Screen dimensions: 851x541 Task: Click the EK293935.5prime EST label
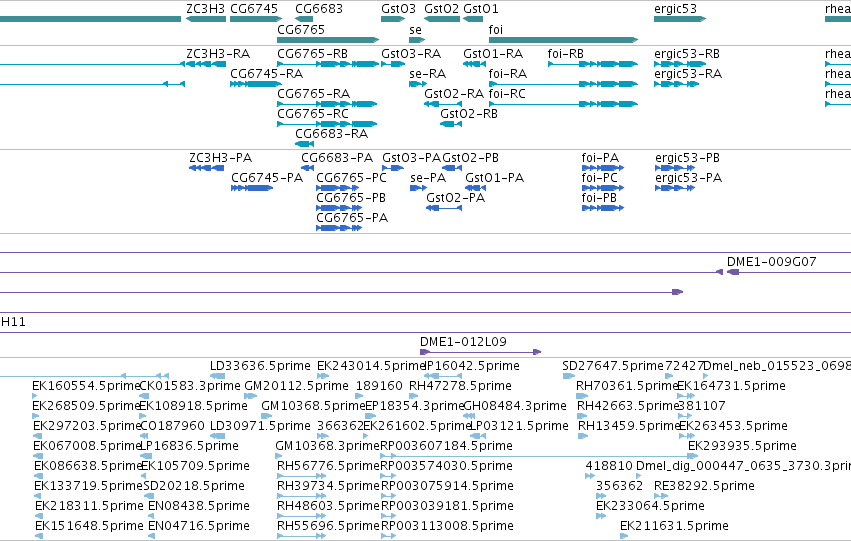point(742,445)
